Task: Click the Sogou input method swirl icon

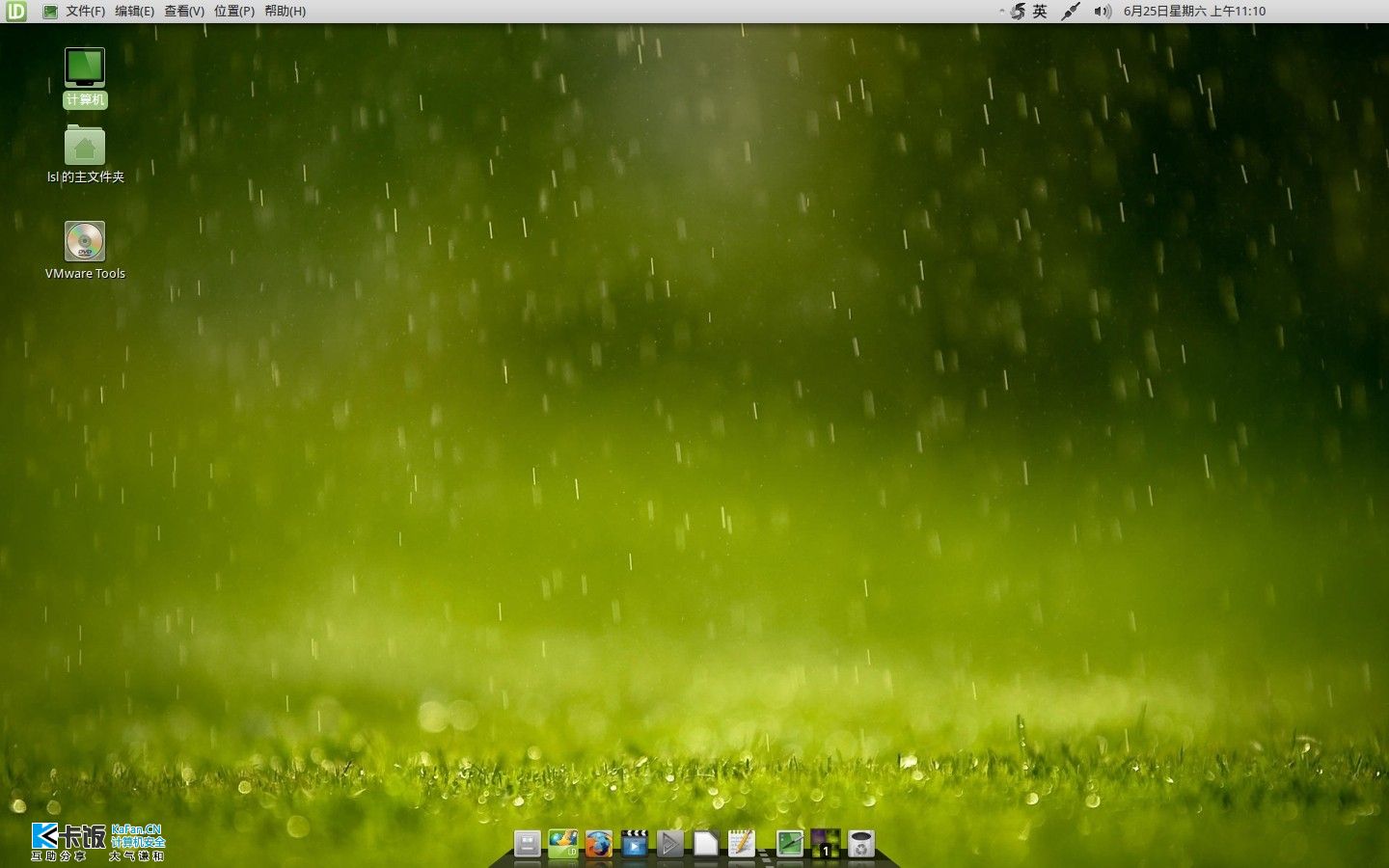Action: click(x=1018, y=12)
